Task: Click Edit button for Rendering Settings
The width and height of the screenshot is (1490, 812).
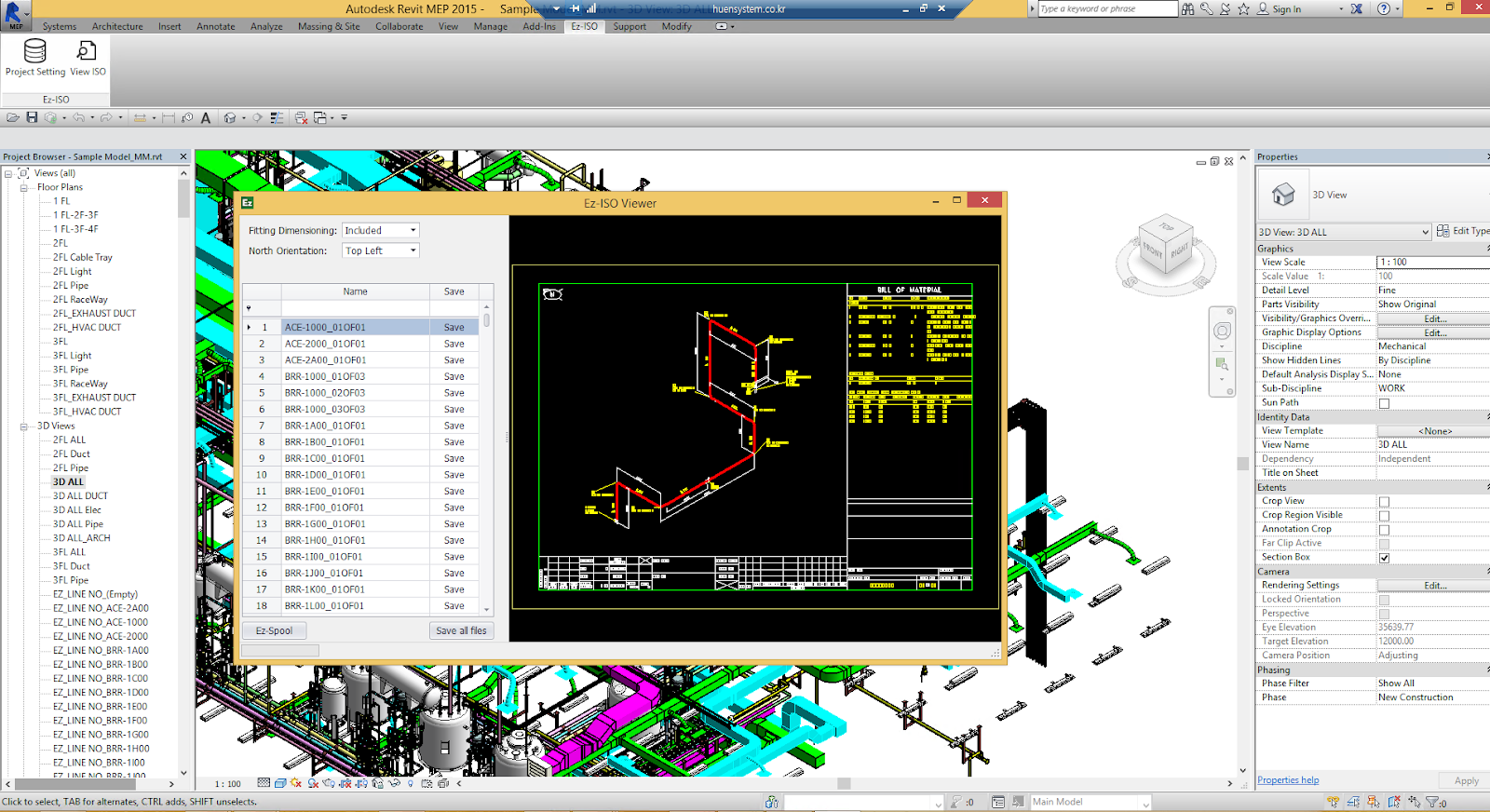Action: [x=1435, y=586]
